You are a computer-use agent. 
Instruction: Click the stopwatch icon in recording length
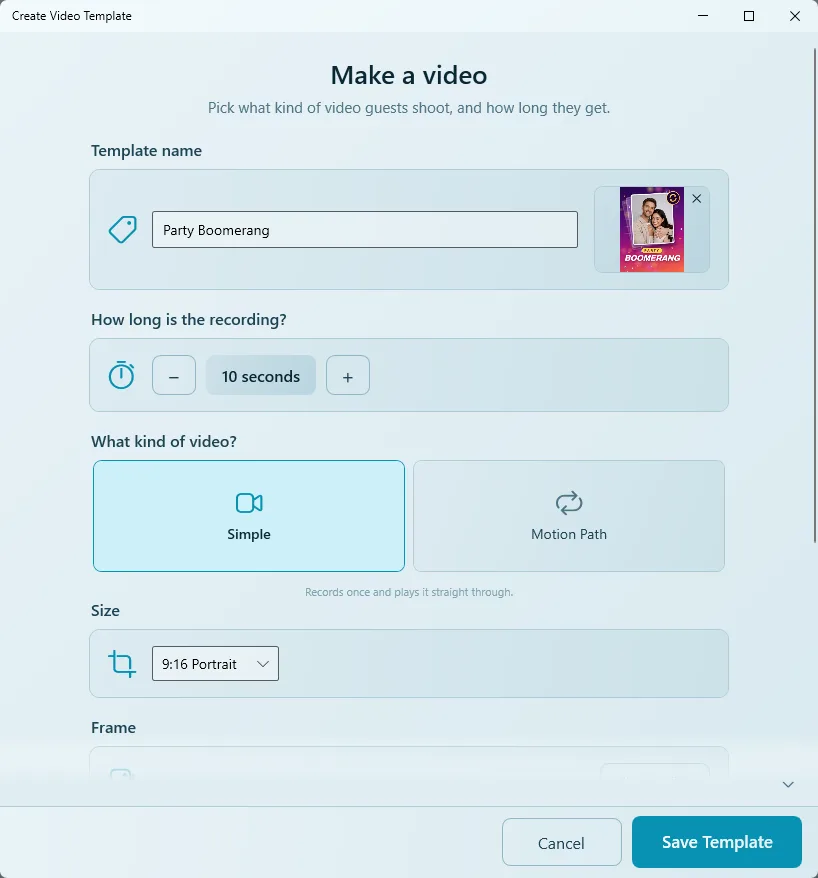tap(121, 375)
